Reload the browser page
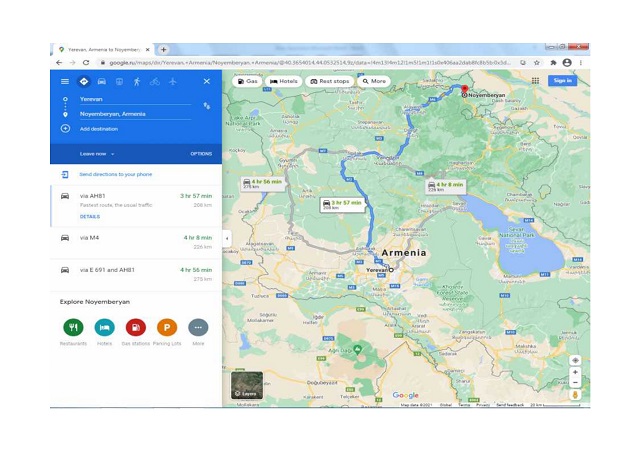640x452 pixels. (x=86, y=62)
